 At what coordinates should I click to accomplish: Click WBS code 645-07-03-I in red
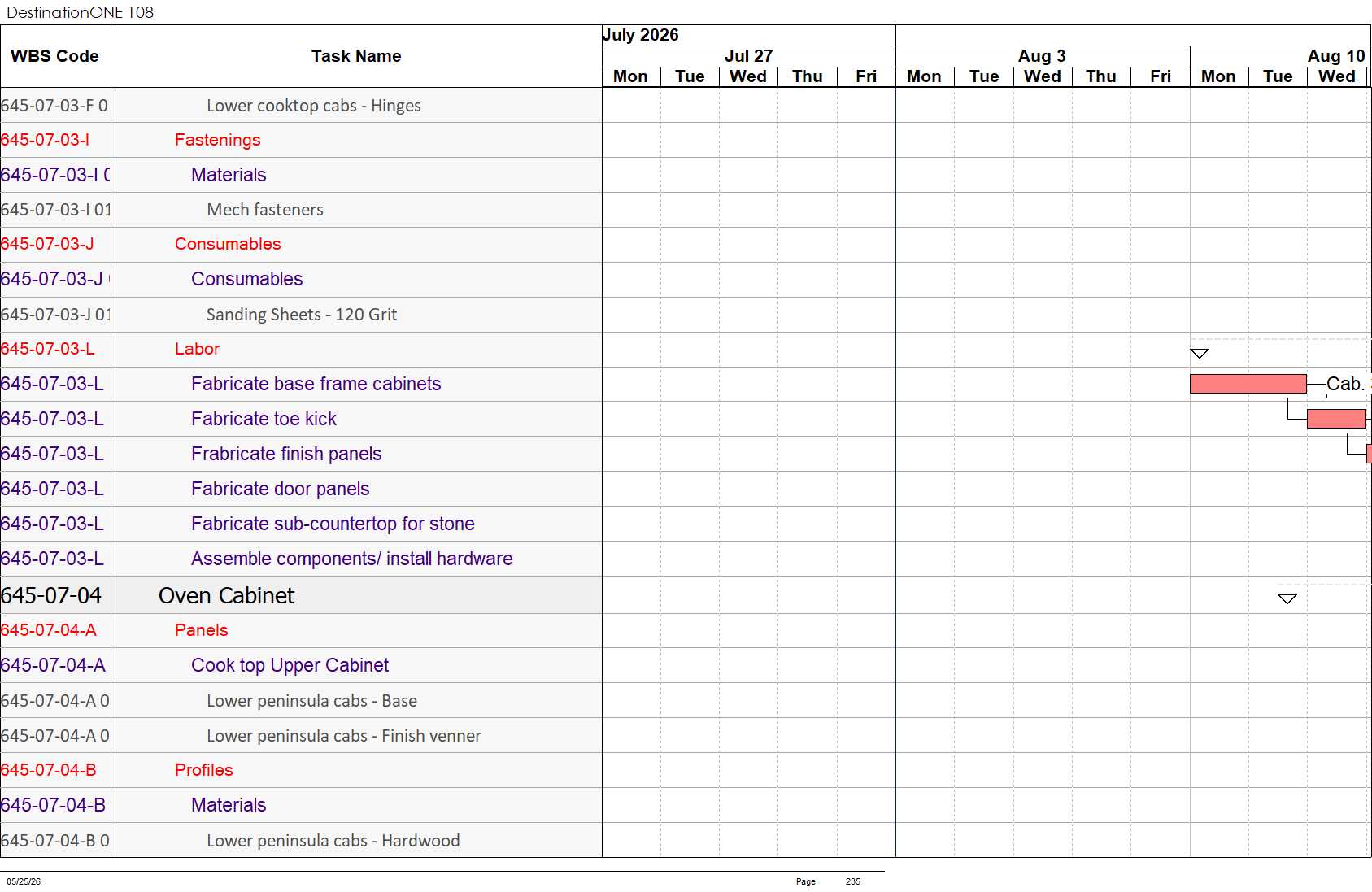click(x=45, y=140)
